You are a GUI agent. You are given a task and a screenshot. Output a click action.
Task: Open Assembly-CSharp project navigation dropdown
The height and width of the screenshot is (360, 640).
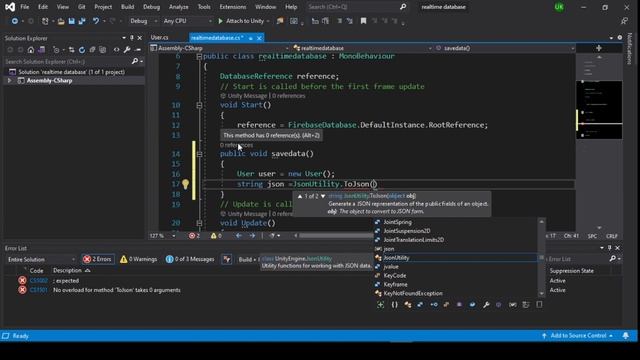point(220,48)
